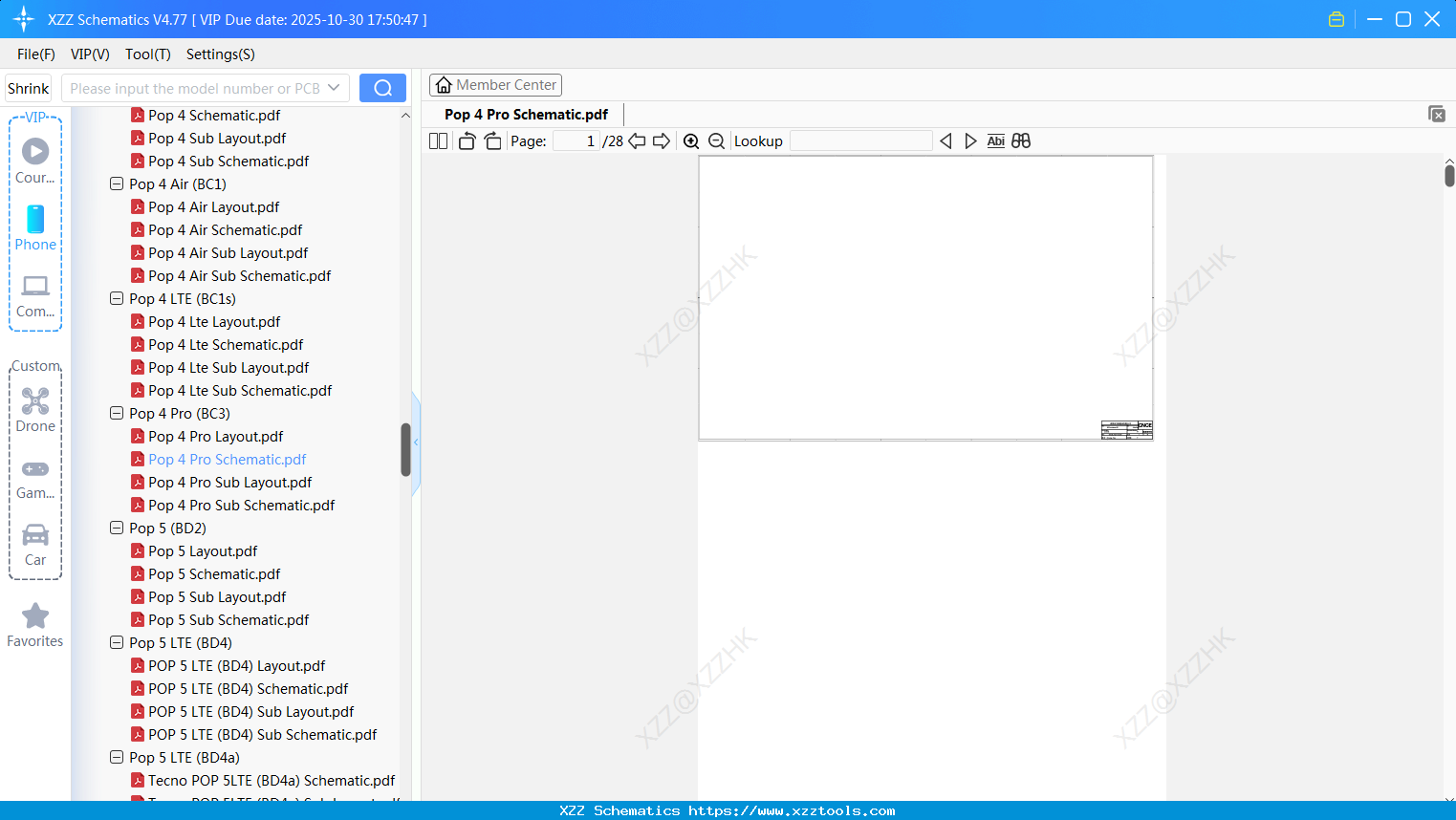1456x820 pixels.
Task: Open the Tool(T) menu
Action: point(147,54)
